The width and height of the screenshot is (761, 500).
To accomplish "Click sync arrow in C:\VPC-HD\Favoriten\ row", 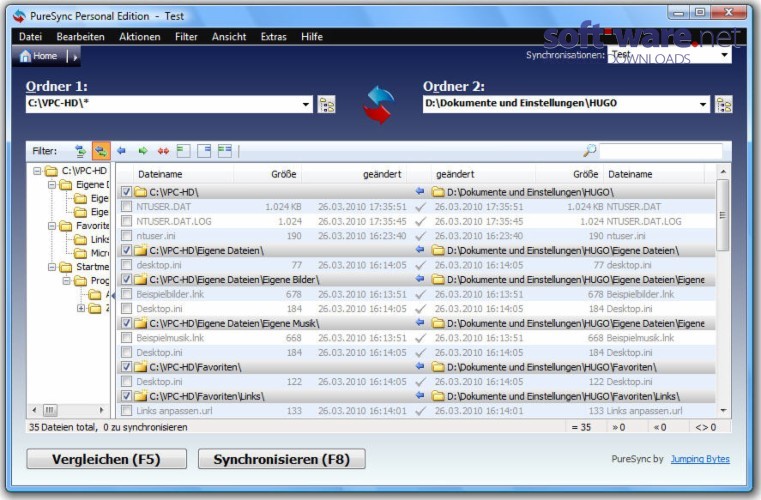I will pos(420,367).
